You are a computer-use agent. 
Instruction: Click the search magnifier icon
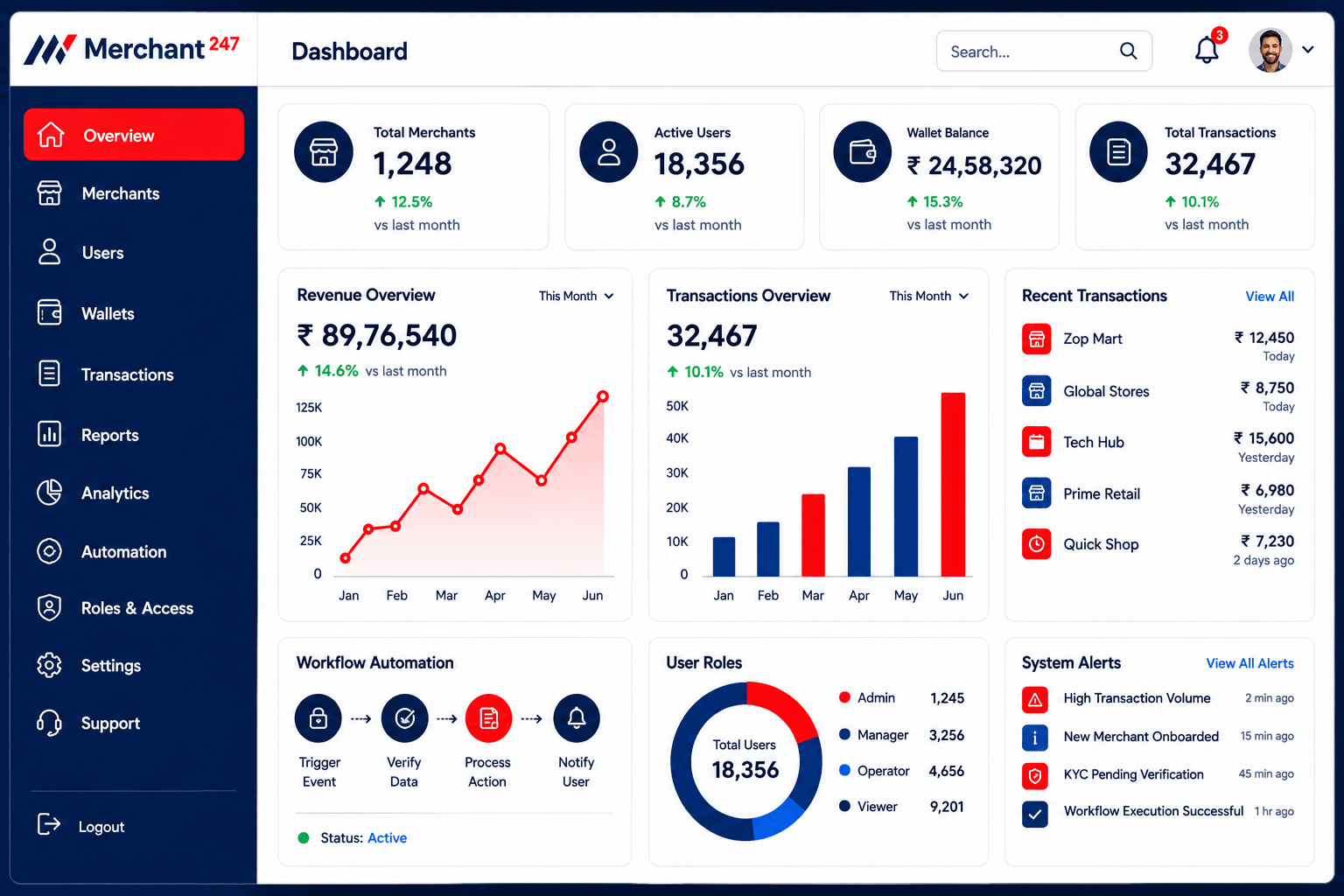(1128, 52)
